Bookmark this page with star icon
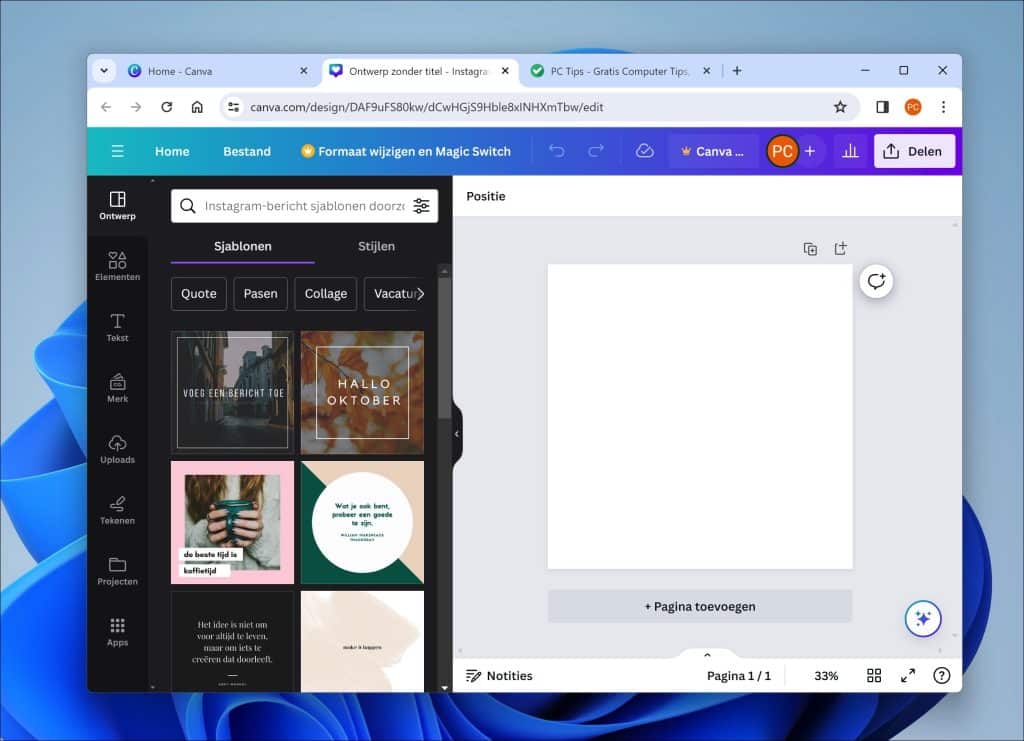The image size is (1024, 741). 840,107
